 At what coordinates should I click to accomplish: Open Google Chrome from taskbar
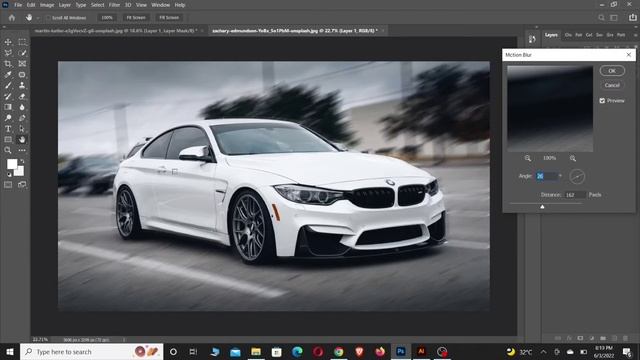(x=338, y=351)
